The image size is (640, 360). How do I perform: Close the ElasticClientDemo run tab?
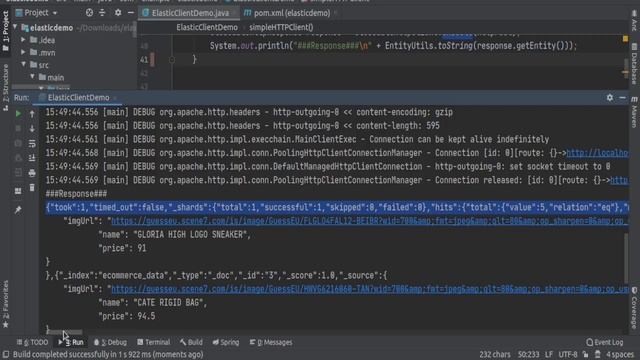tap(116, 98)
